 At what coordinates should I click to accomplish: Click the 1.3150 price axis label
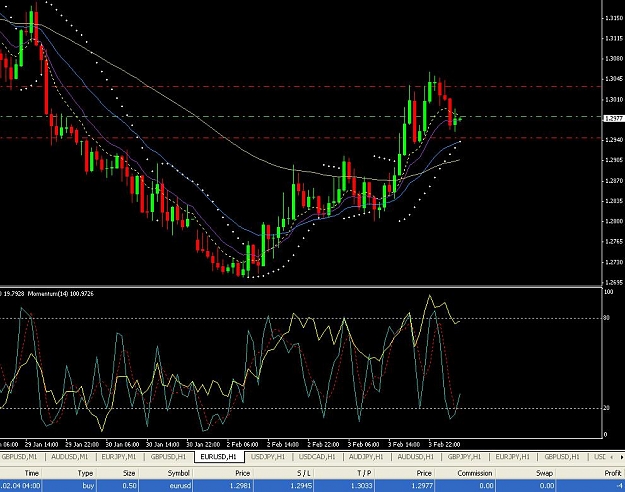(x=614, y=18)
